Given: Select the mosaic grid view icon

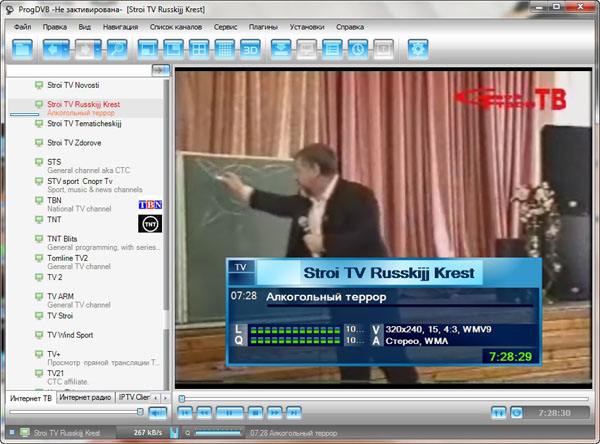Looking at the screenshot, I should tap(225, 48).
